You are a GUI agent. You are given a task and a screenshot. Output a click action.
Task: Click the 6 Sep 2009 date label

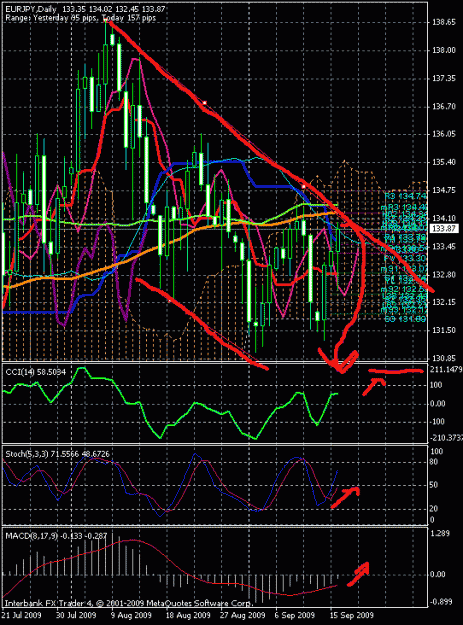point(295,615)
